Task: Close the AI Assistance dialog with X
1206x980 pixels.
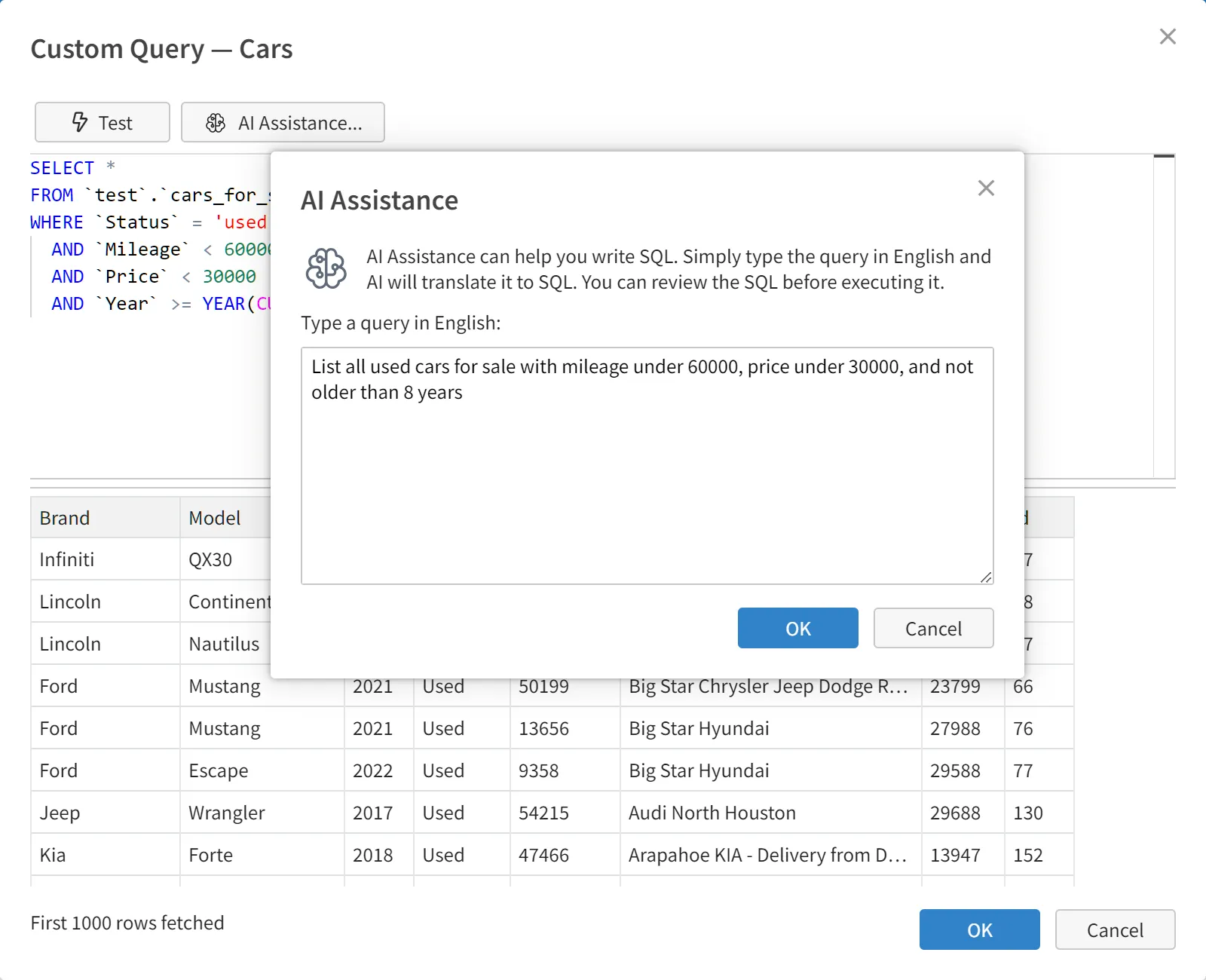Action: click(x=986, y=188)
